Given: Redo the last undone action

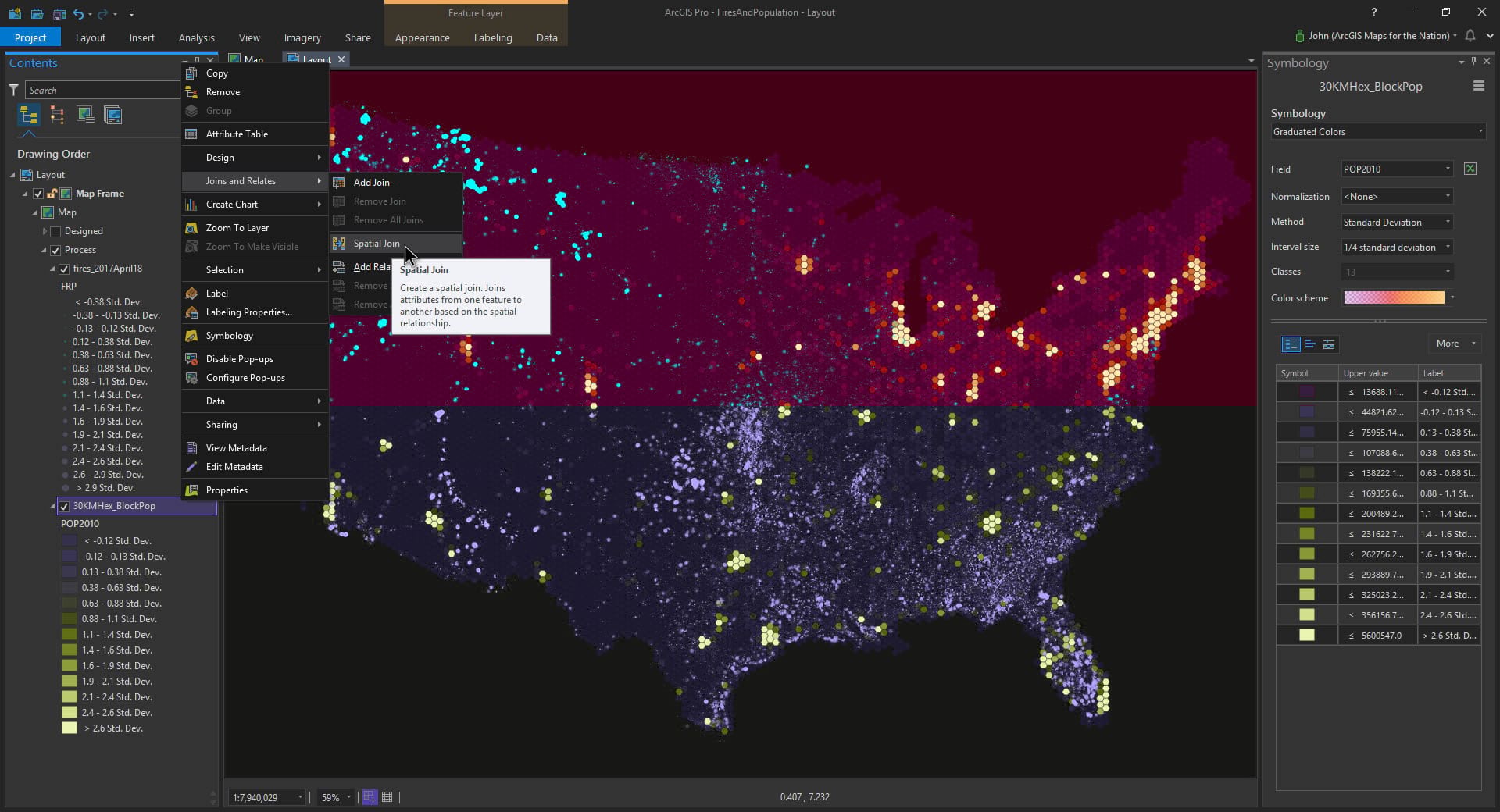Looking at the screenshot, I should coord(102,13).
